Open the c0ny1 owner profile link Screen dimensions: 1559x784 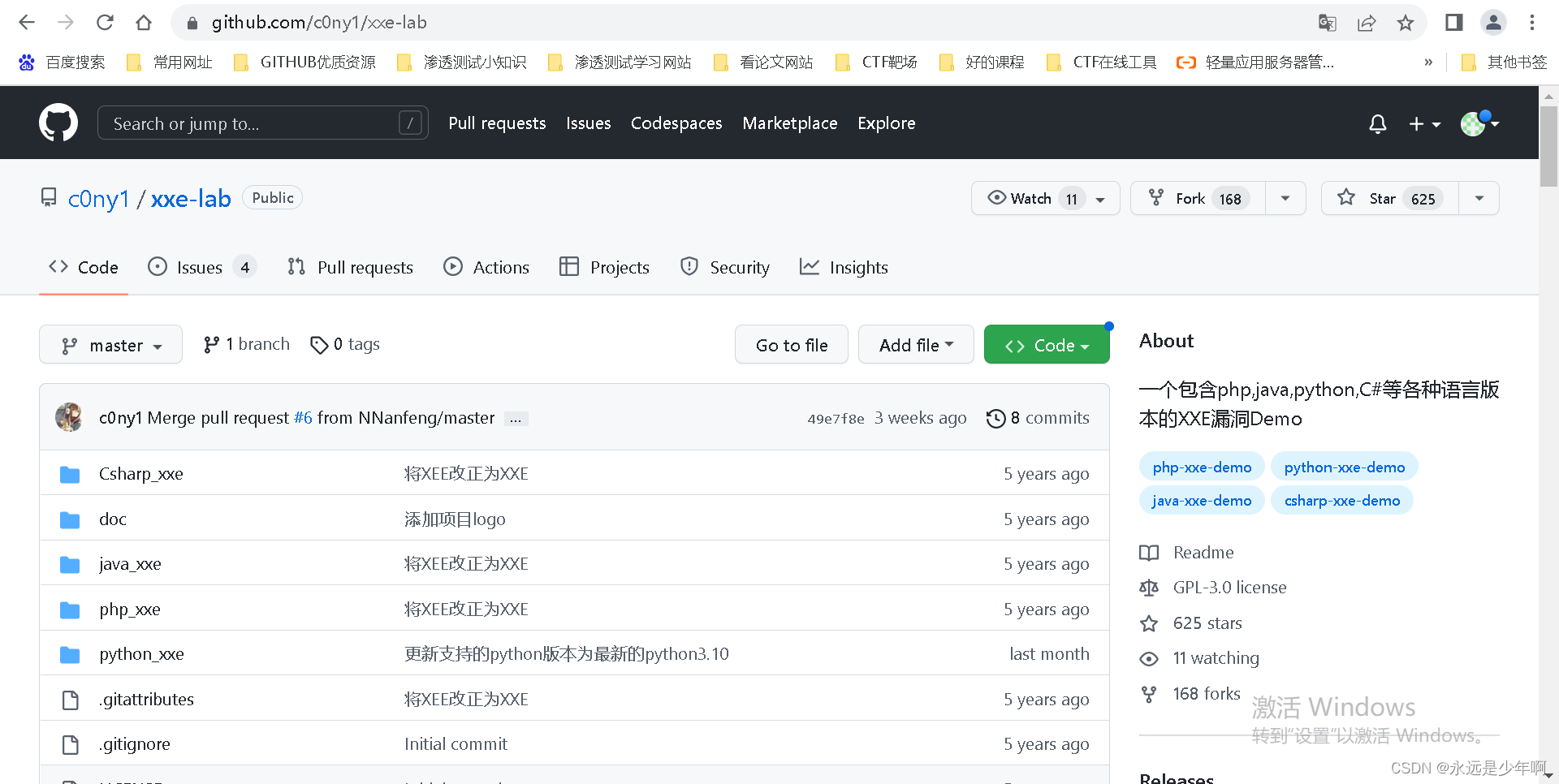click(x=98, y=199)
